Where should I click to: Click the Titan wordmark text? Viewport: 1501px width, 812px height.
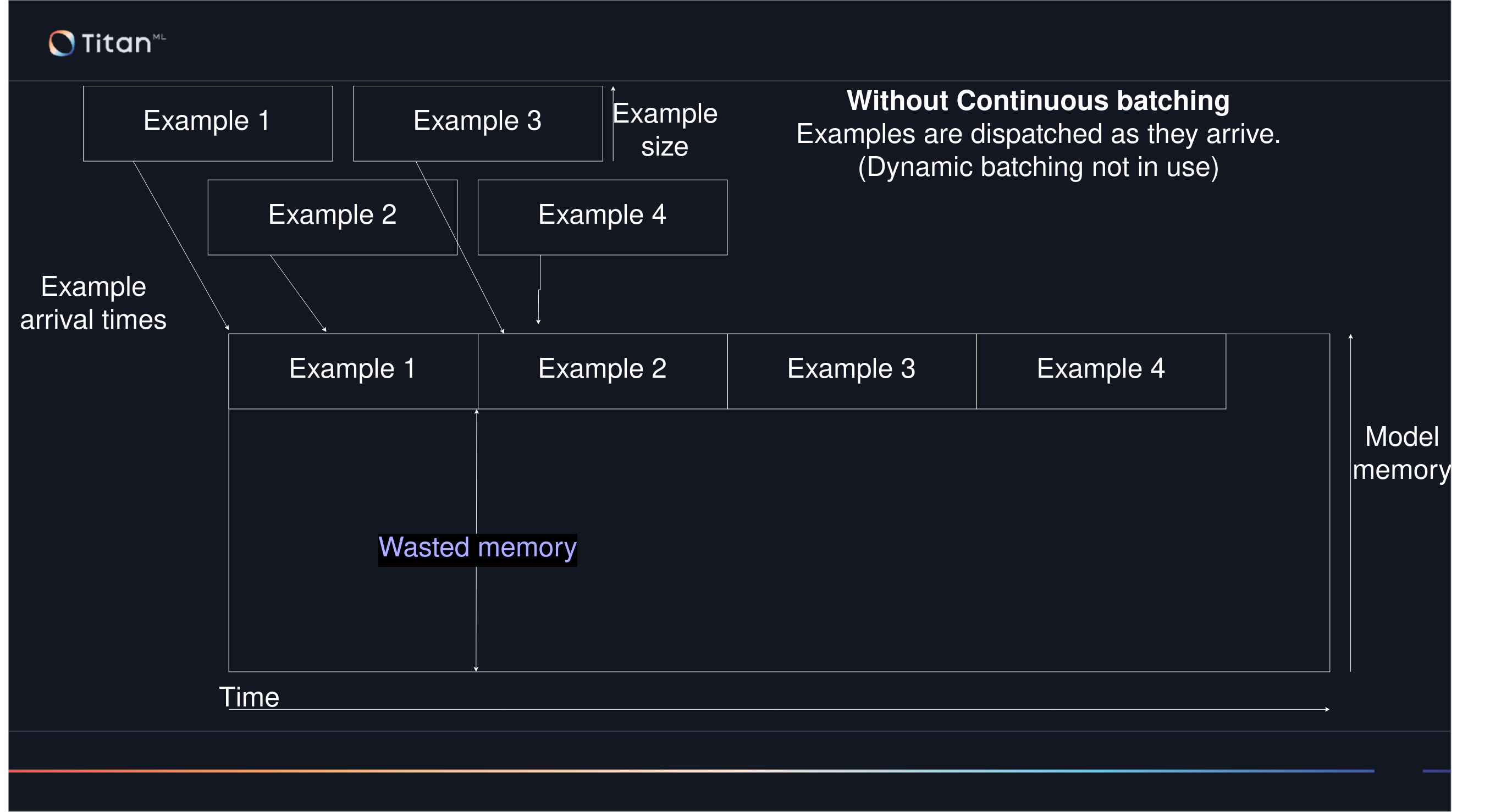click(x=117, y=43)
